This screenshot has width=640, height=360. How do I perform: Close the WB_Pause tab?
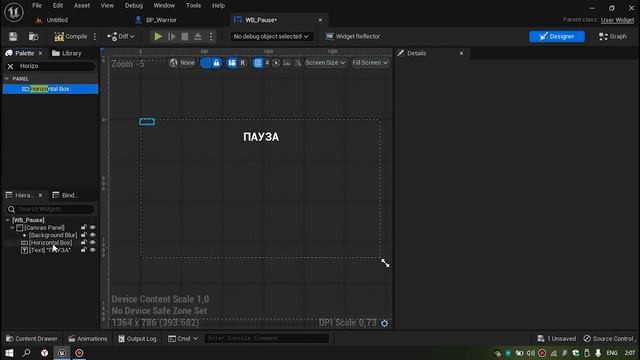coord(320,20)
